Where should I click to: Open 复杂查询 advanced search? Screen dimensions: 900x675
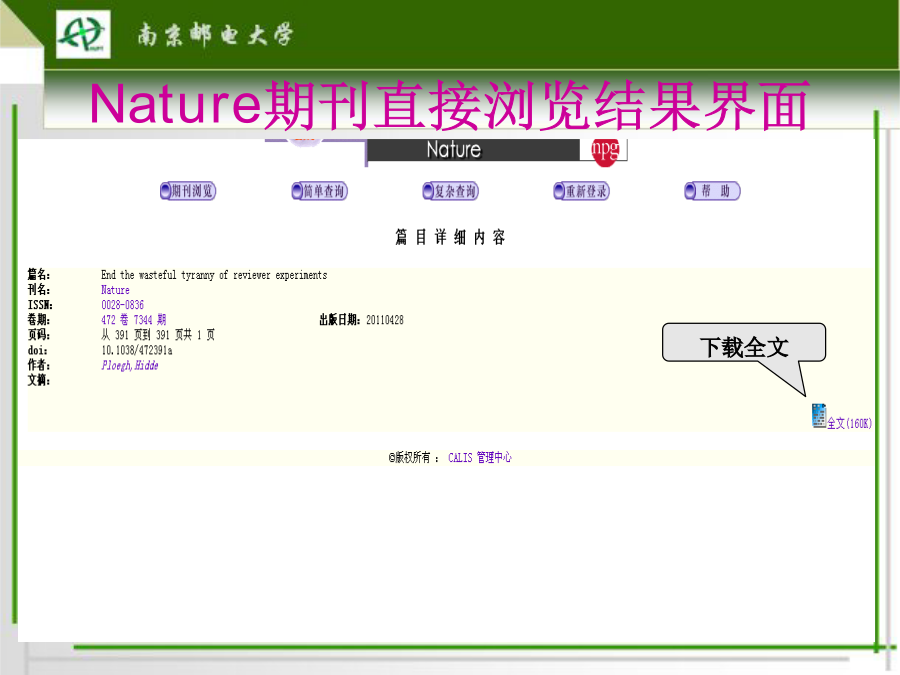click(x=451, y=191)
